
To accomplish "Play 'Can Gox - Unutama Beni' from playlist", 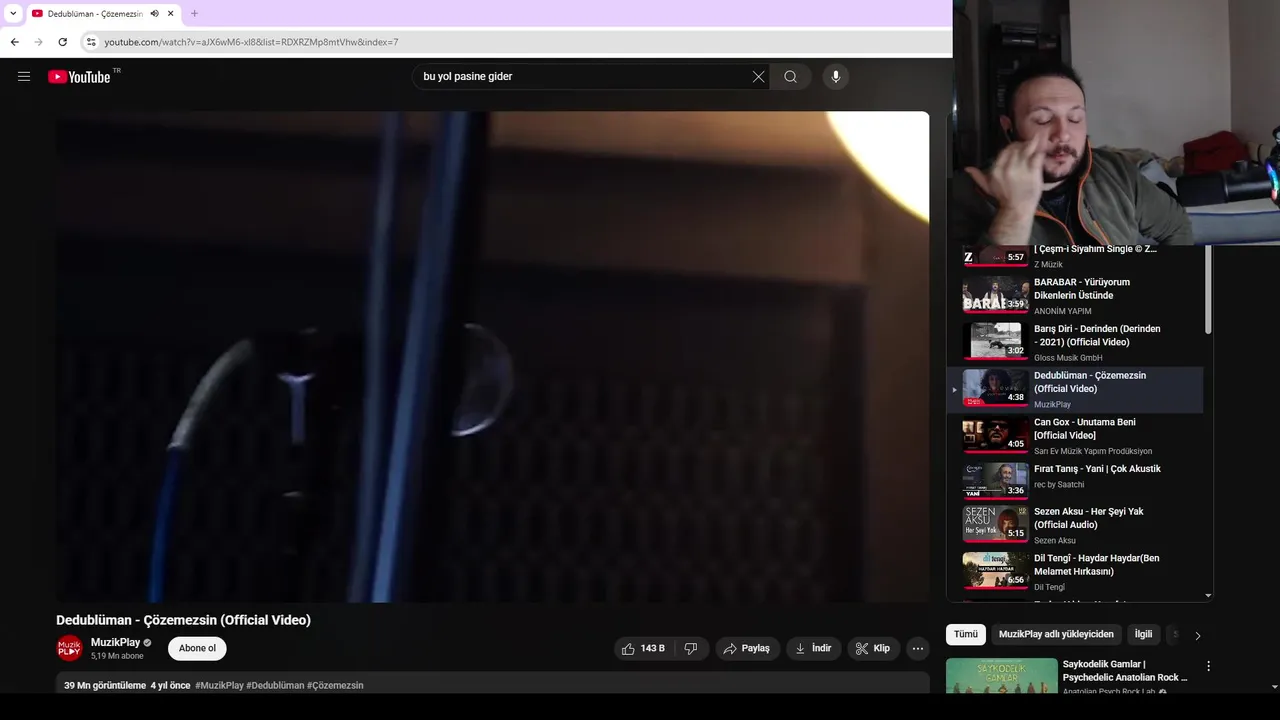I will 1075,436.
